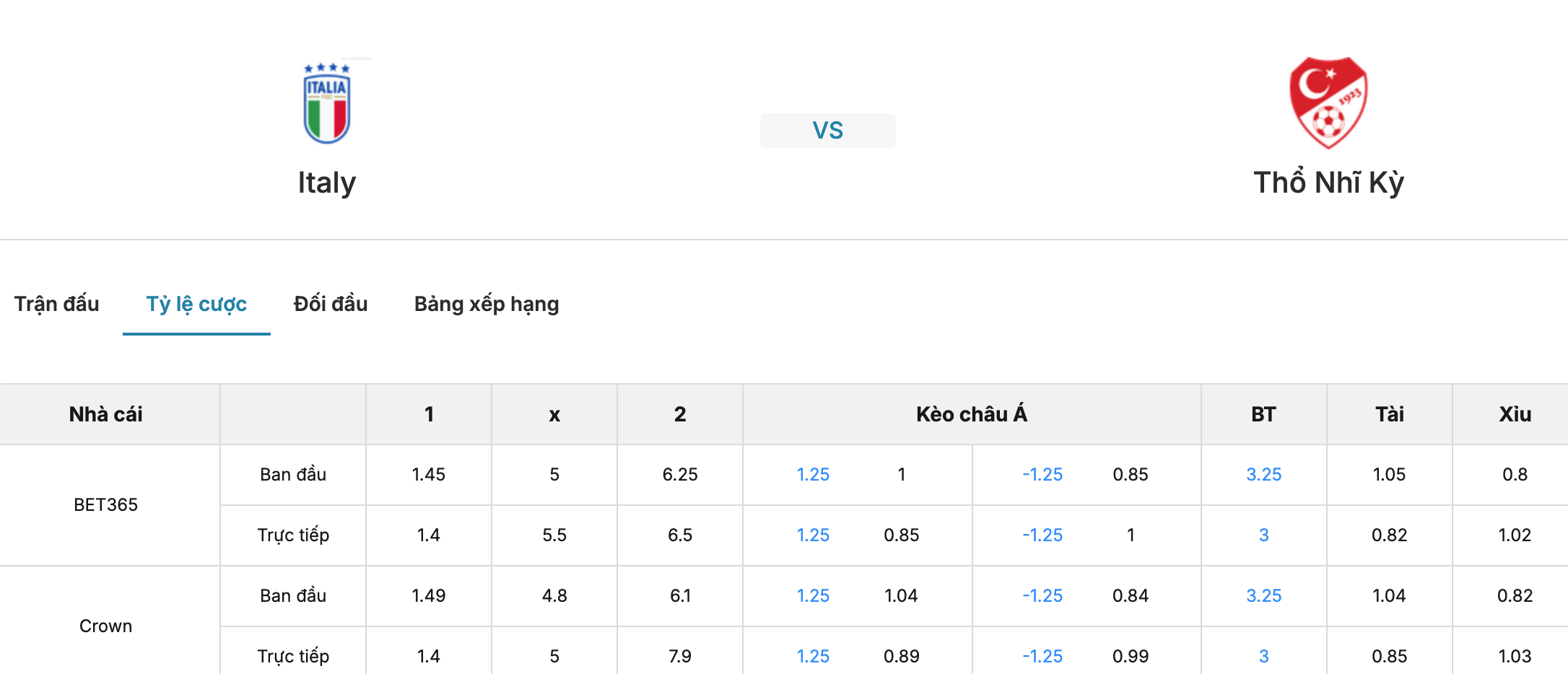Click the Nhà cái column header
This screenshot has width=1568, height=674.
[x=106, y=414]
